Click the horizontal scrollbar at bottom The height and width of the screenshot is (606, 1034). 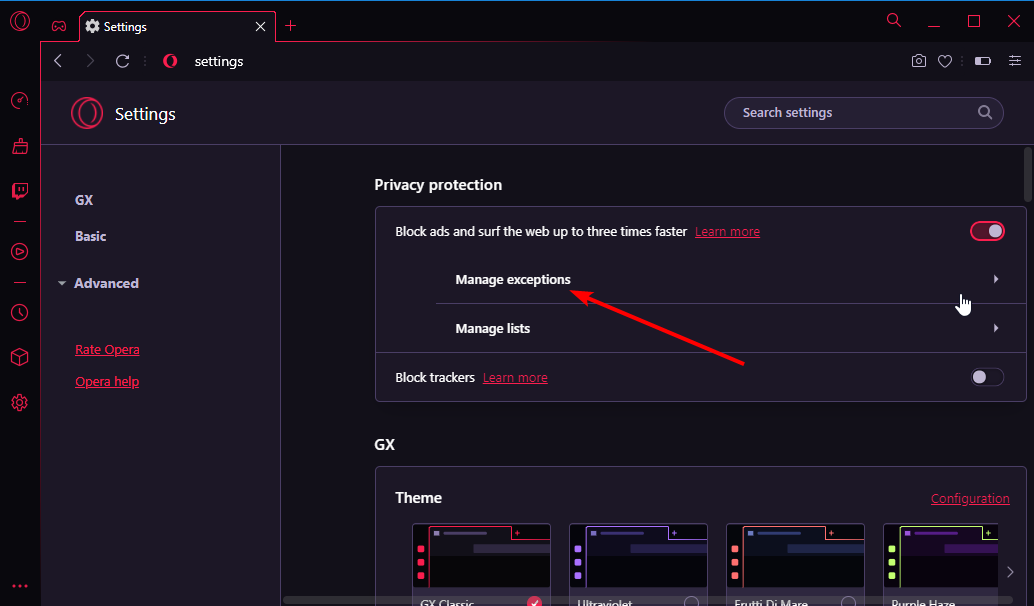tap(648, 600)
